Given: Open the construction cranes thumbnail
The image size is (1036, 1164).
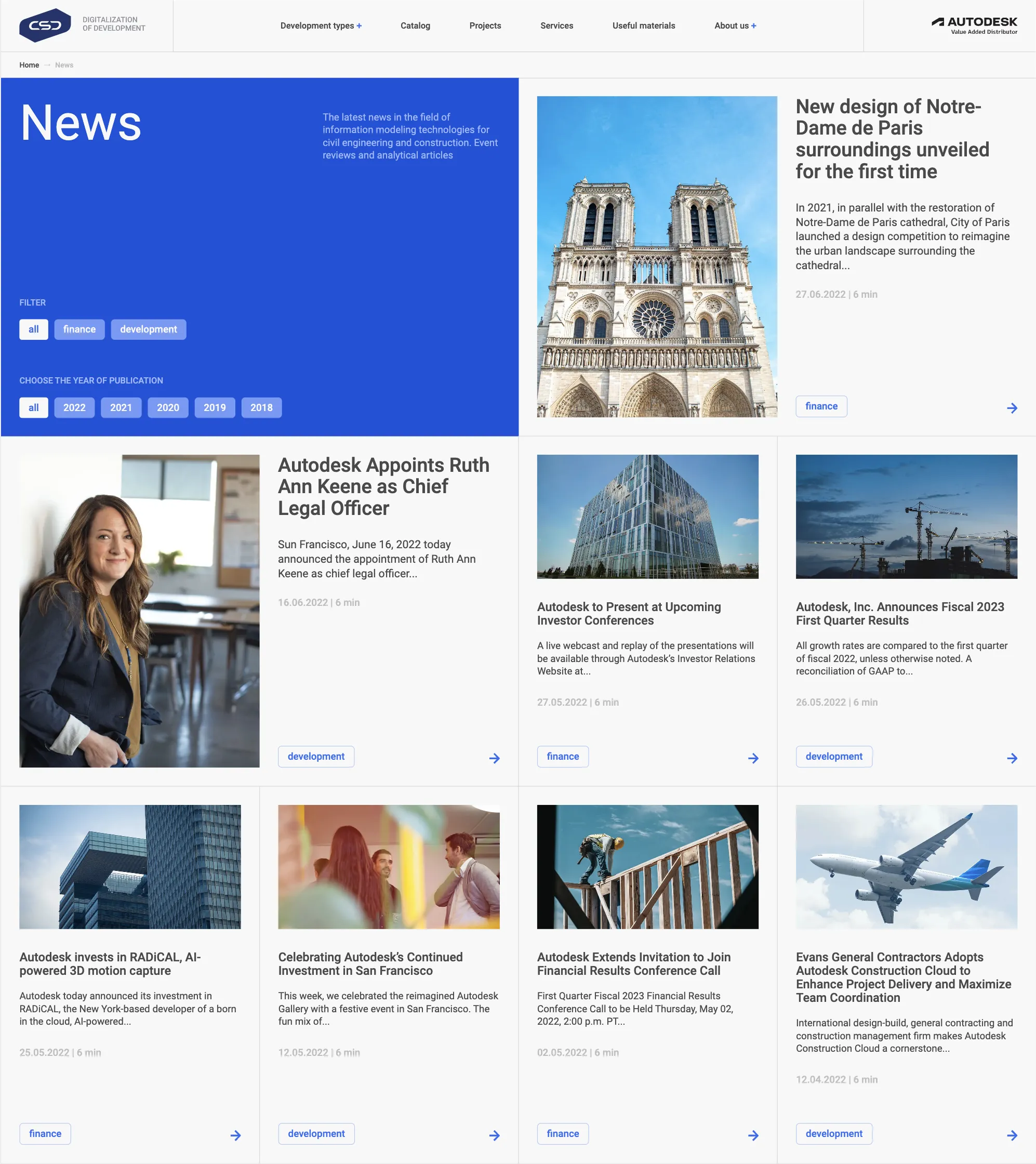Looking at the screenshot, I should 906,517.
